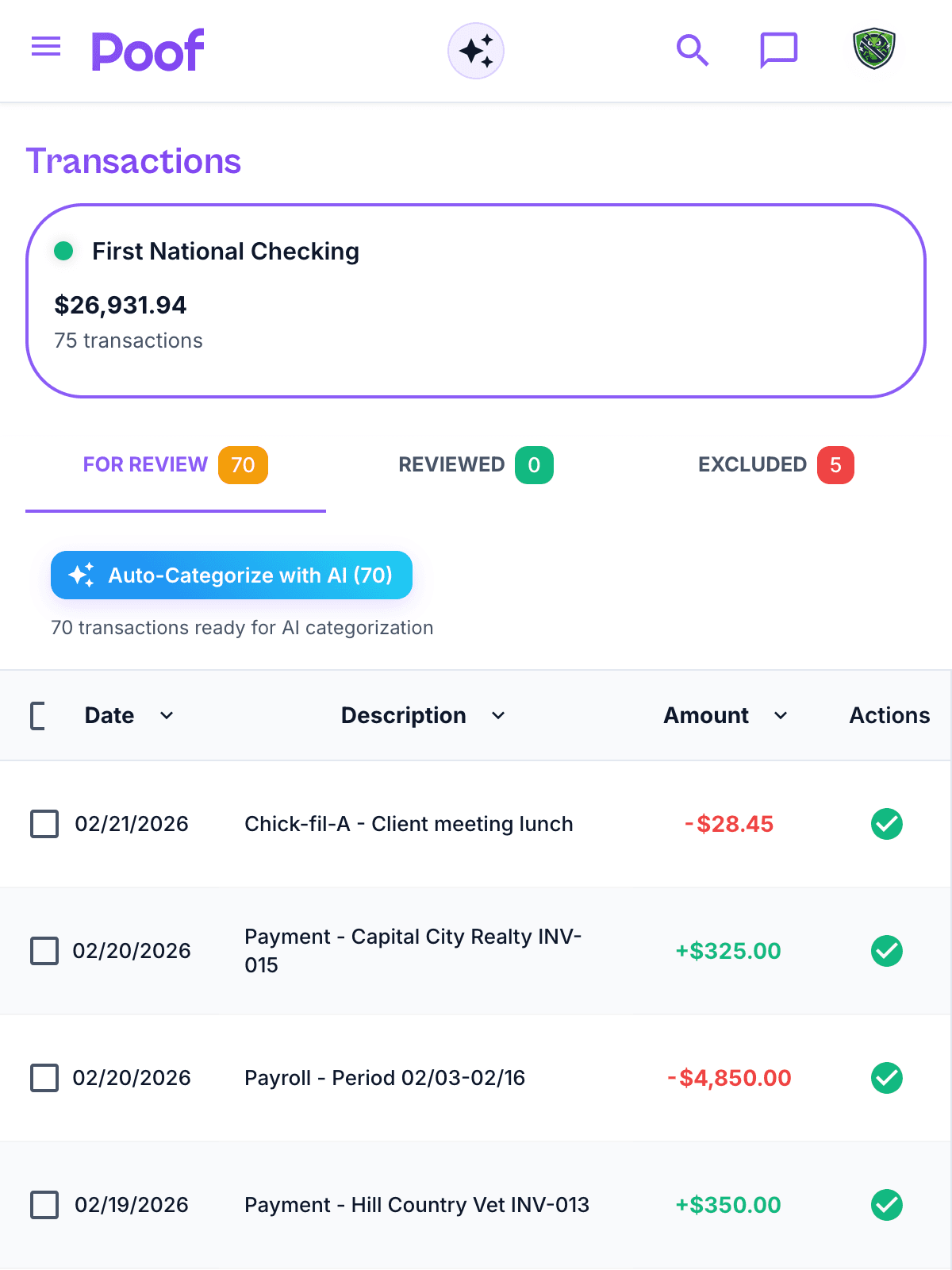Viewport: 952px width, 1270px height.
Task: Tick the Chick-fil-A row checkbox
Action: coord(44,824)
